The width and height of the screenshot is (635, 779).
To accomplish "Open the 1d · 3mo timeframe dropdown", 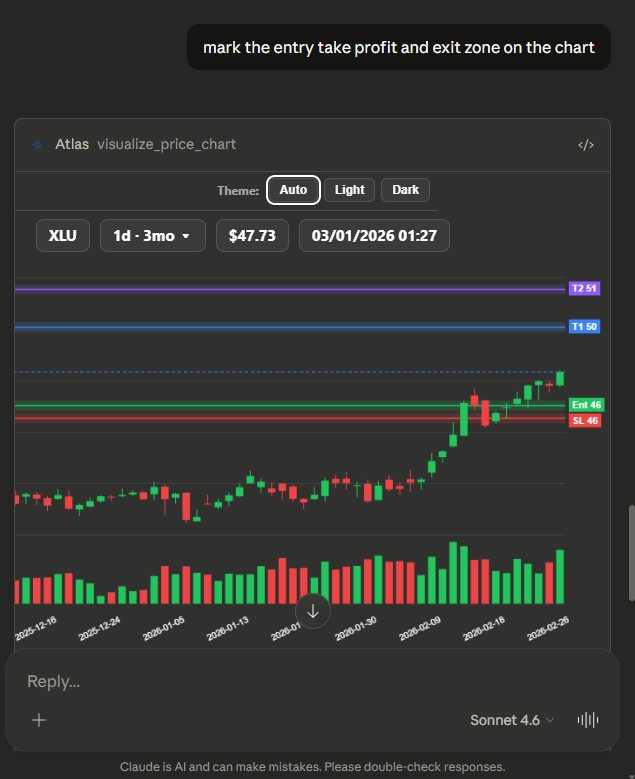I will pyautogui.click(x=152, y=236).
